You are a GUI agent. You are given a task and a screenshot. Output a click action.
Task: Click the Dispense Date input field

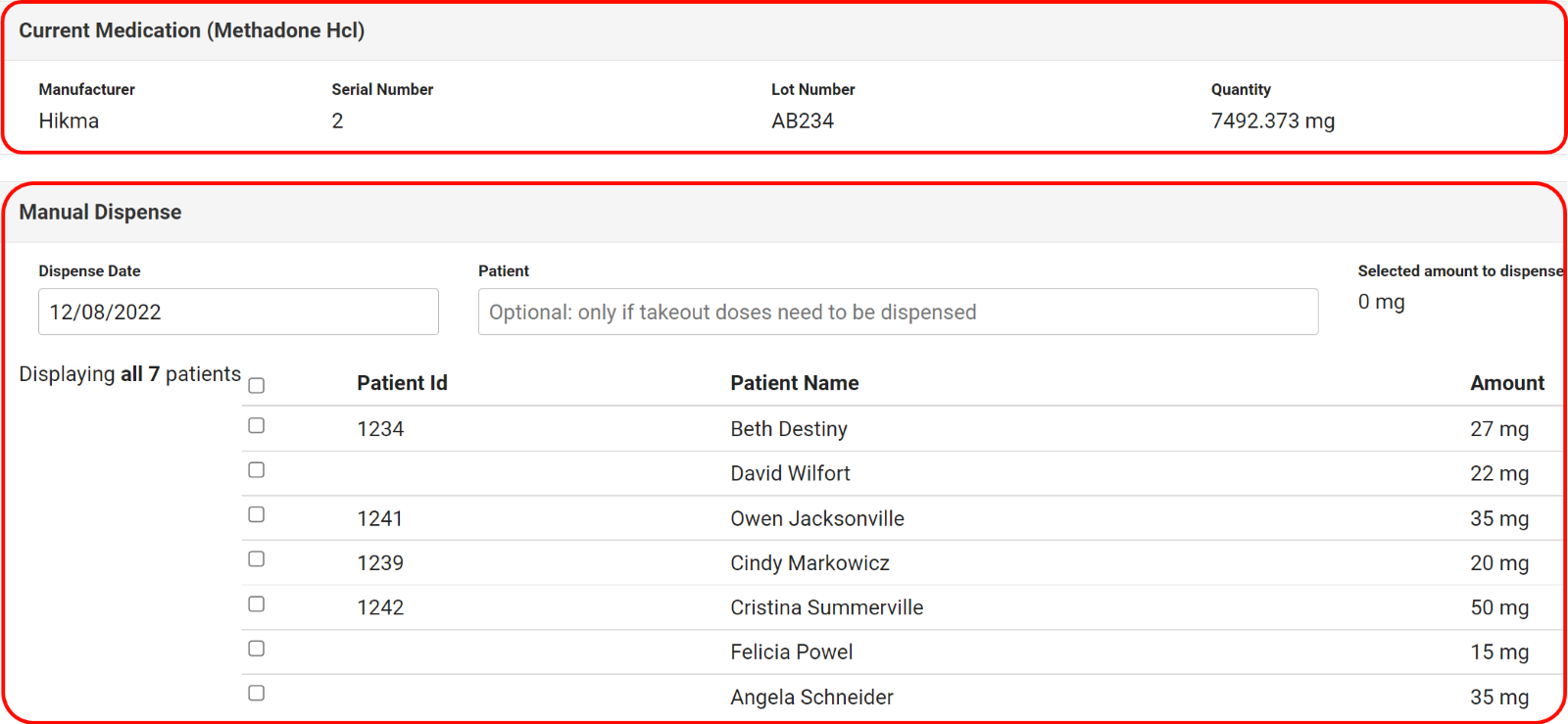(238, 312)
